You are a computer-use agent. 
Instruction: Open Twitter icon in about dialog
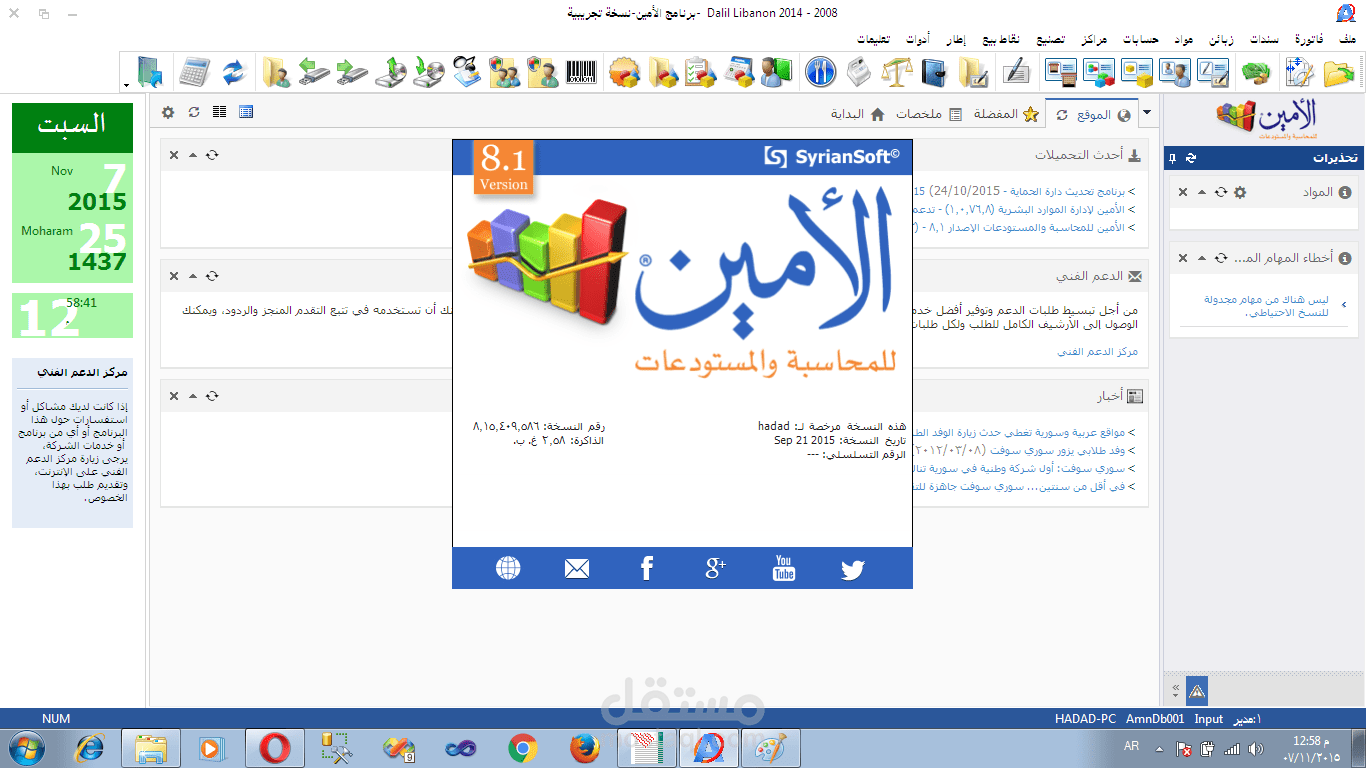pos(852,569)
